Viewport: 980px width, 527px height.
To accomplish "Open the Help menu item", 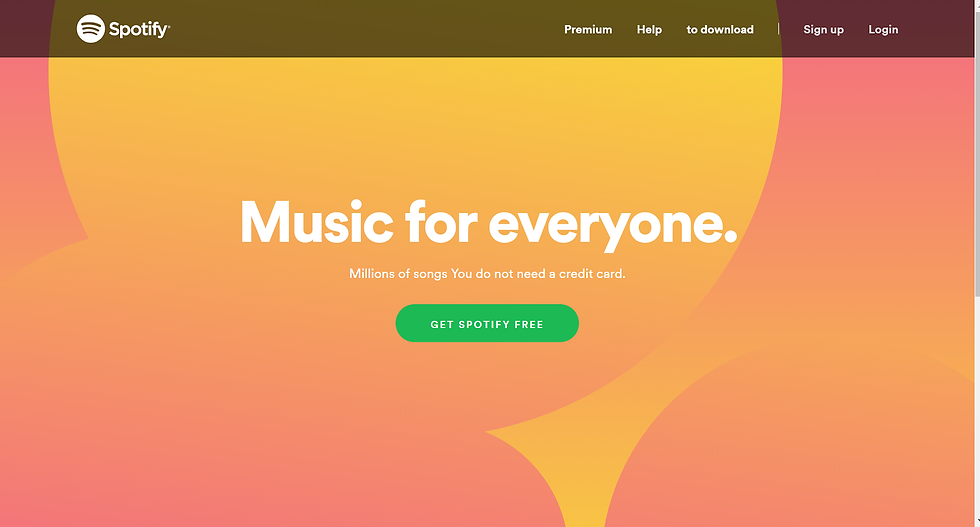I will (x=649, y=29).
